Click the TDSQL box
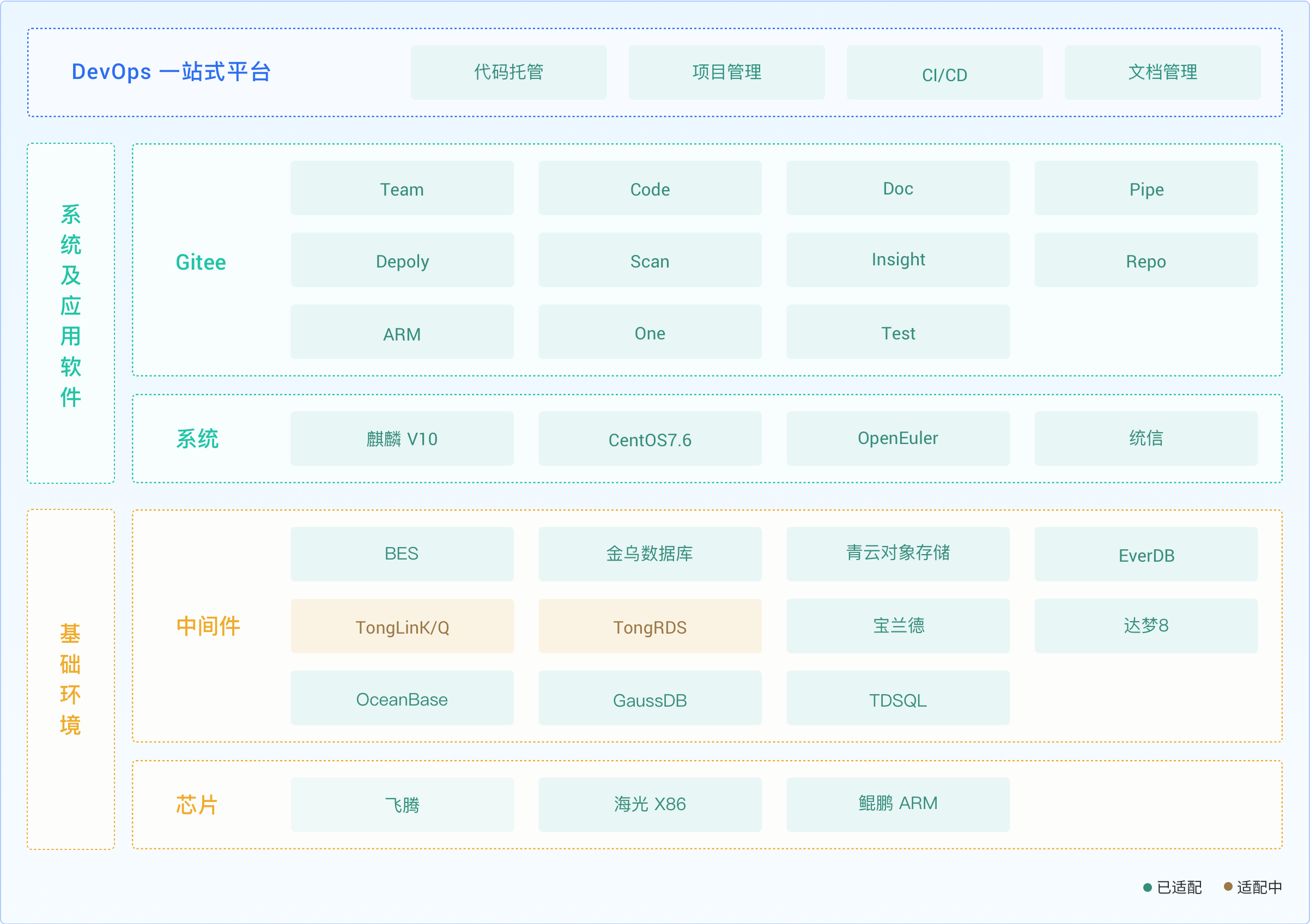 point(897,698)
